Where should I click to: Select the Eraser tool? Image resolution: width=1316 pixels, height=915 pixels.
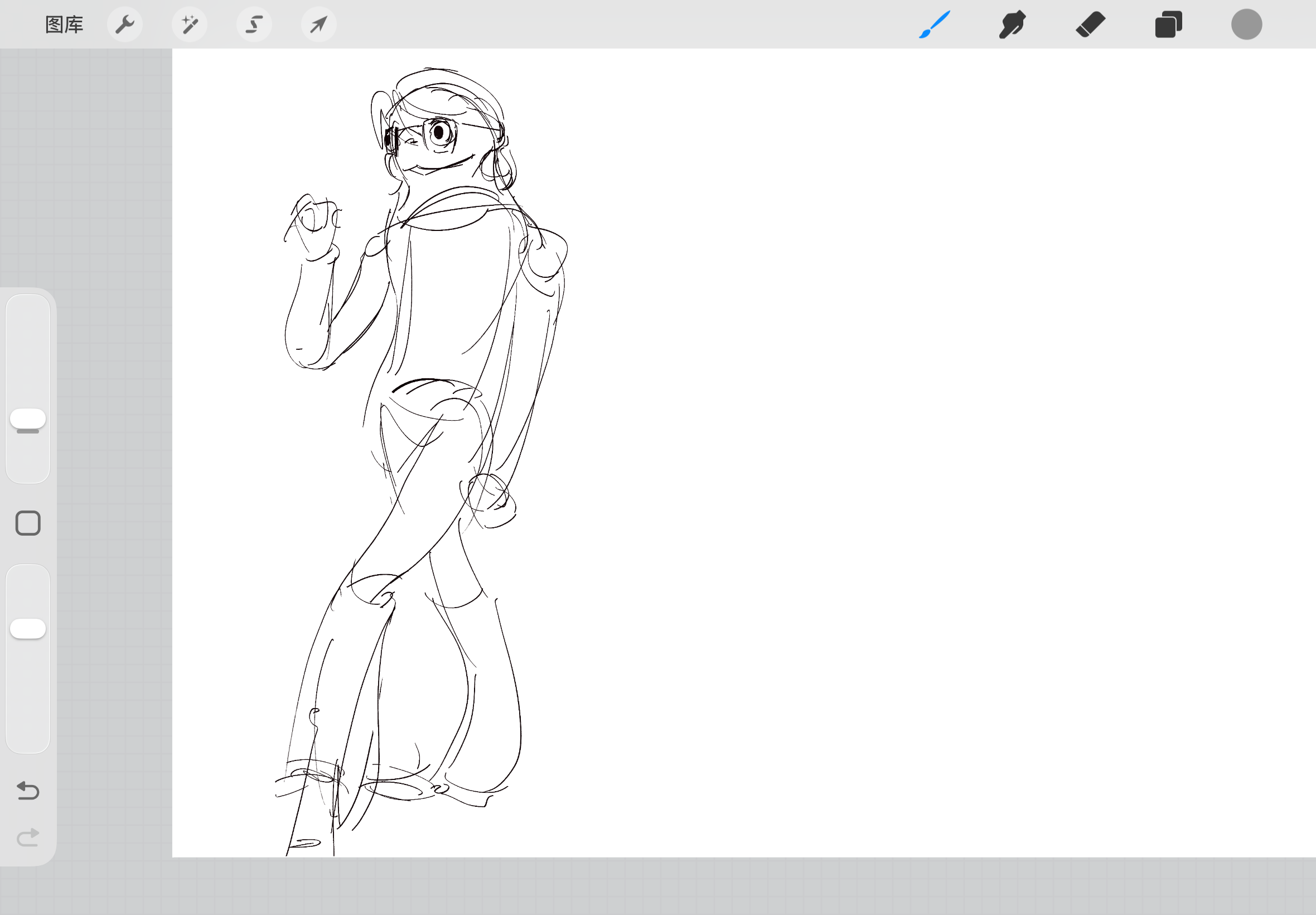[x=1090, y=25]
